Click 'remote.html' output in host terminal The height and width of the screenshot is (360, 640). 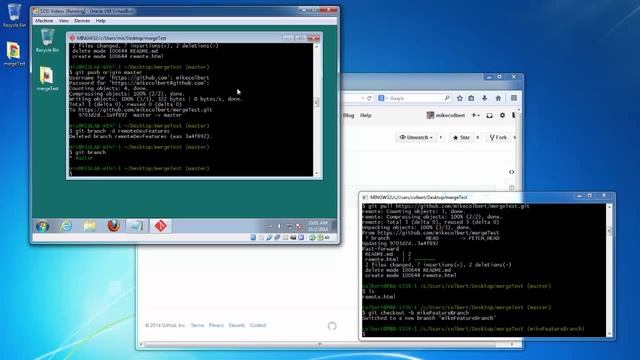click(x=379, y=297)
